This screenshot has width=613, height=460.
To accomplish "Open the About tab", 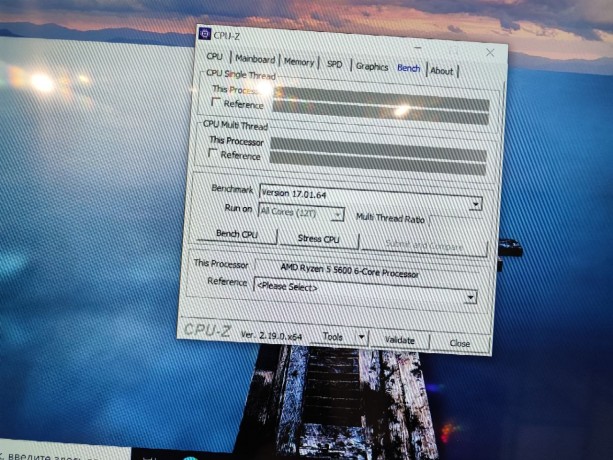I will pos(441,71).
